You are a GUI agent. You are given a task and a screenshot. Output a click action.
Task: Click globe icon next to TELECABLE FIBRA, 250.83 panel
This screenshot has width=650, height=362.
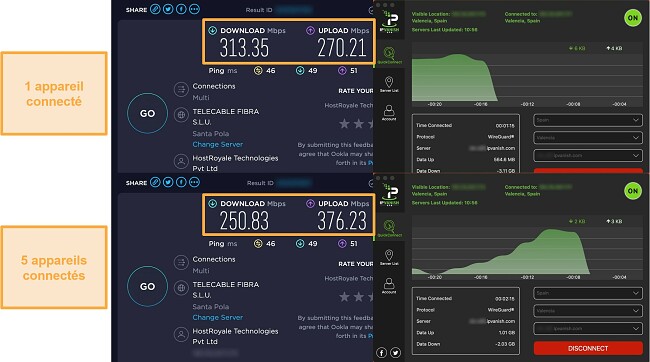(x=181, y=288)
